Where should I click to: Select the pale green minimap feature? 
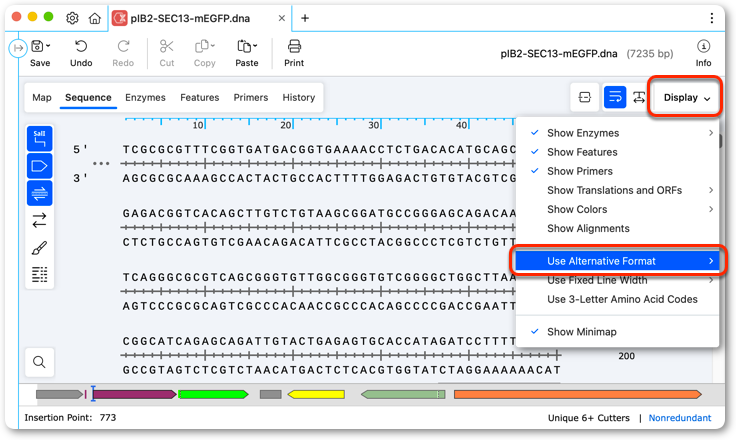403,394
